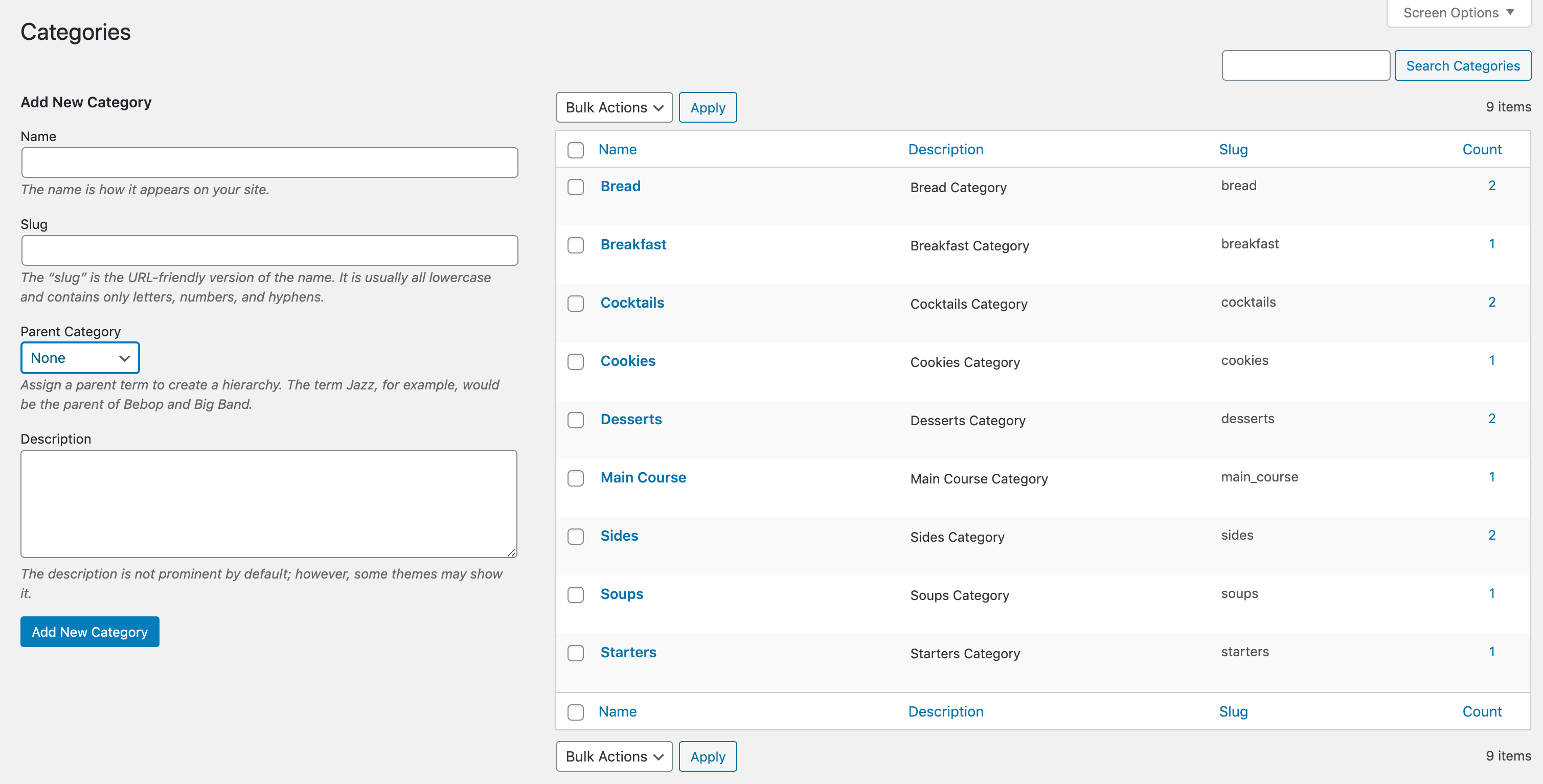
Task: Tick the Sides category checkbox
Action: [575, 536]
